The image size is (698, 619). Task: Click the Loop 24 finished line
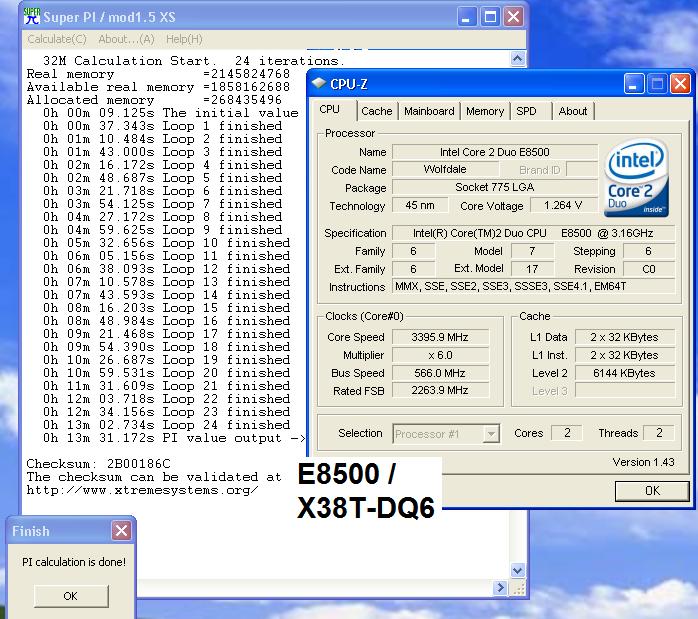tap(166, 425)
